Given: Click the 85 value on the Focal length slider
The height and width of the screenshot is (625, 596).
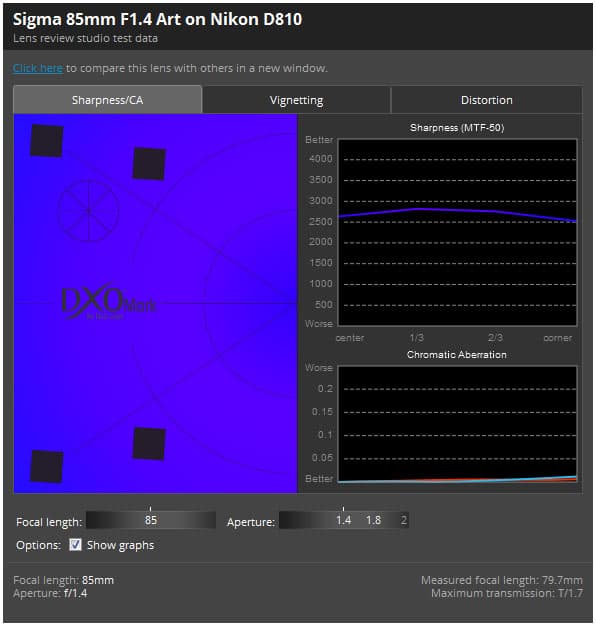Looking at the screenshot, I should 151,520.
